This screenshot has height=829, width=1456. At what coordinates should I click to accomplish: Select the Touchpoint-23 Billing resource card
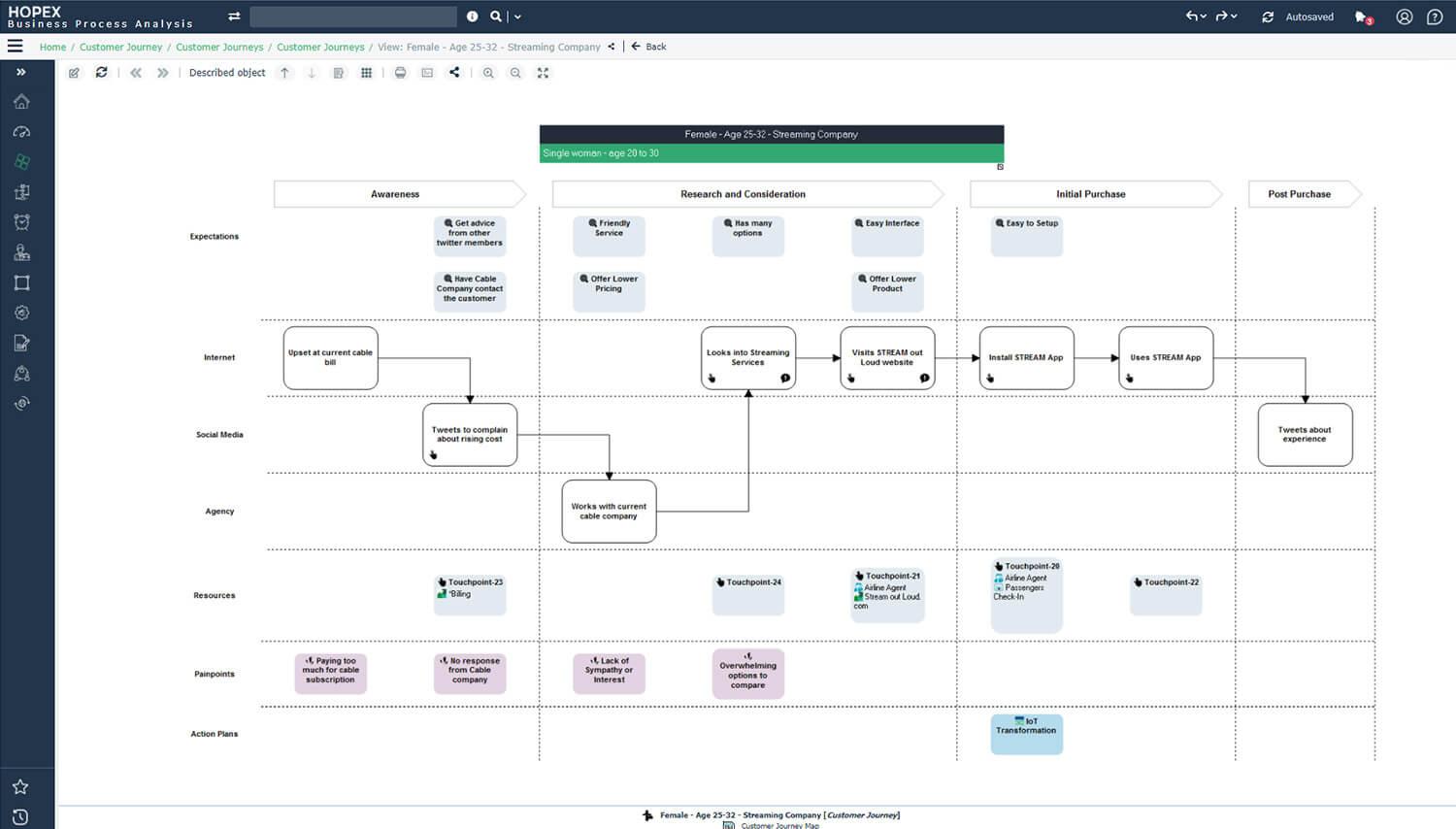(x=470, y=594)
